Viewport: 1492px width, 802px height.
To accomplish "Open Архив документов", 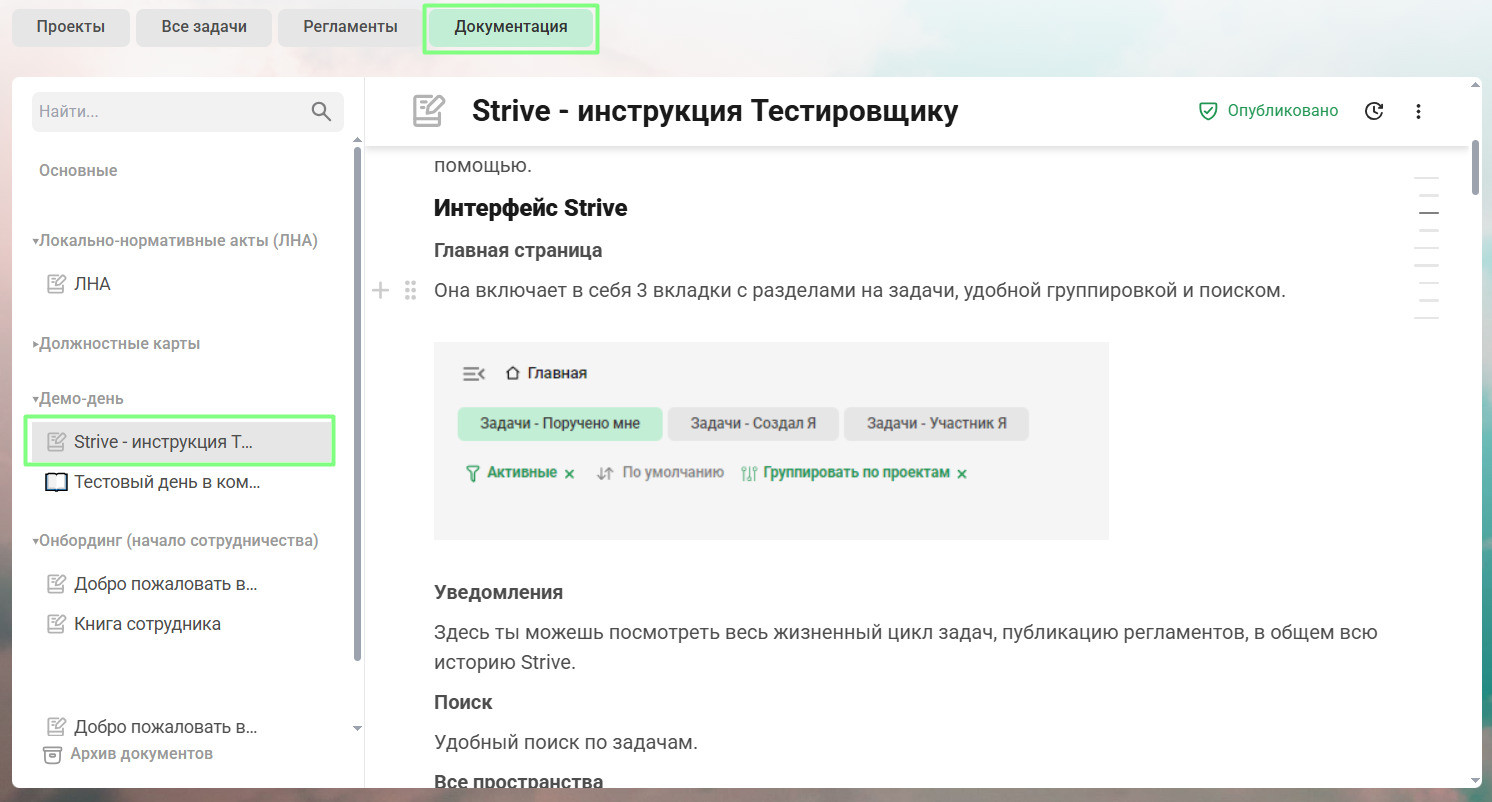I will [x=128, y=754].
